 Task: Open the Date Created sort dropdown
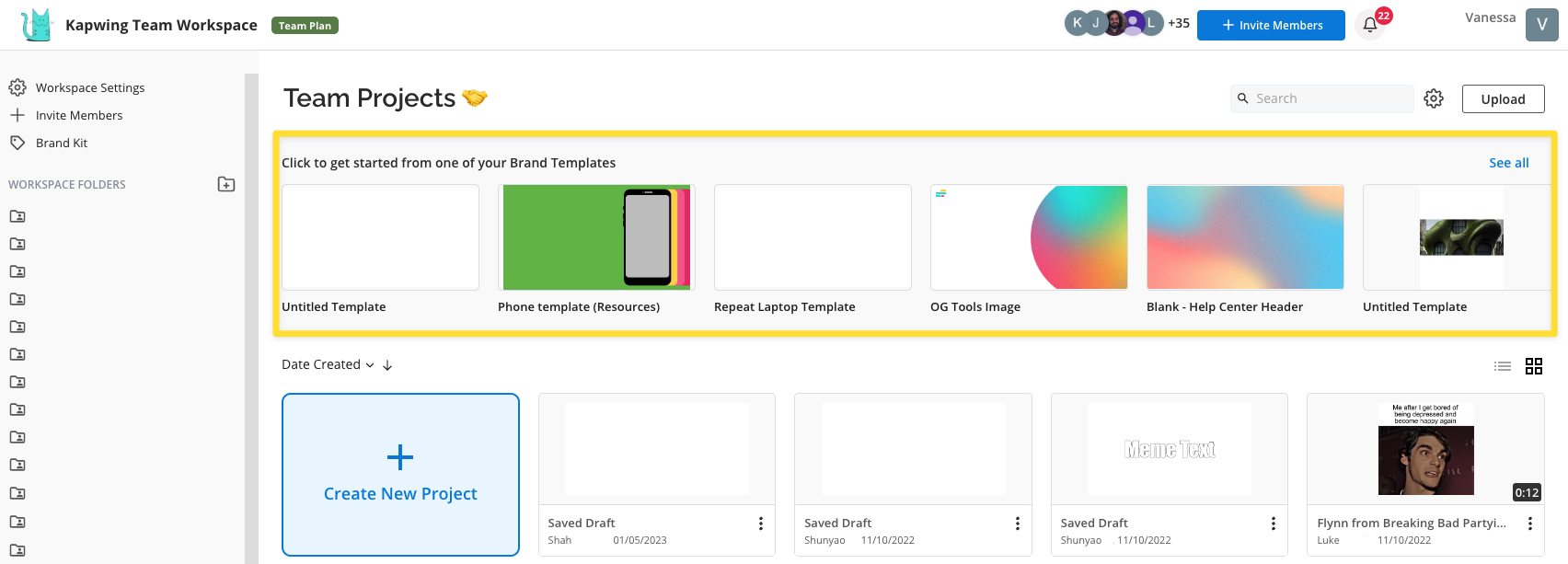pyautogui.click(x=328, y=365)
